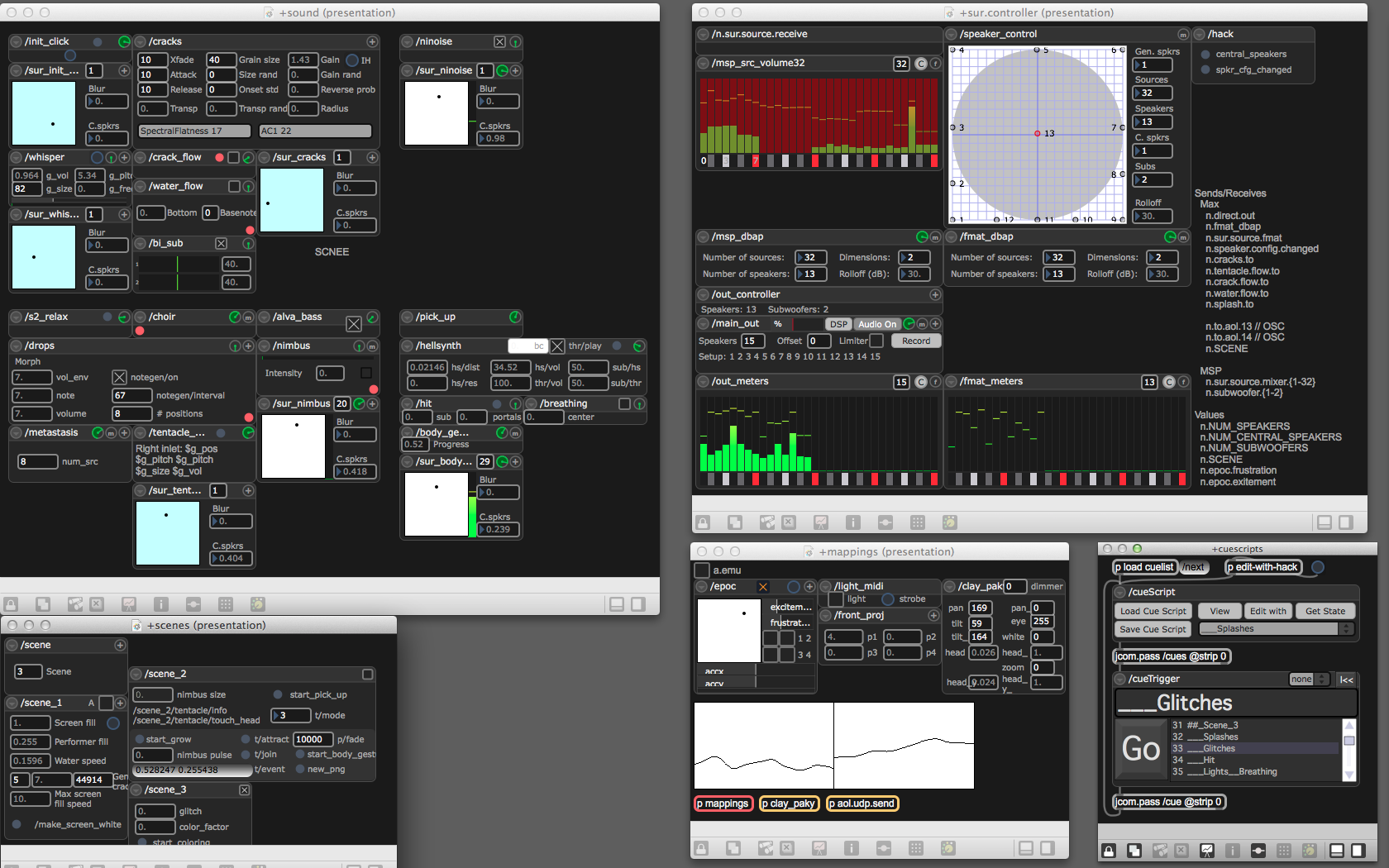Click the Get State button
This screenshot has width=1389, height=868.
click(x=1325, y=612)
